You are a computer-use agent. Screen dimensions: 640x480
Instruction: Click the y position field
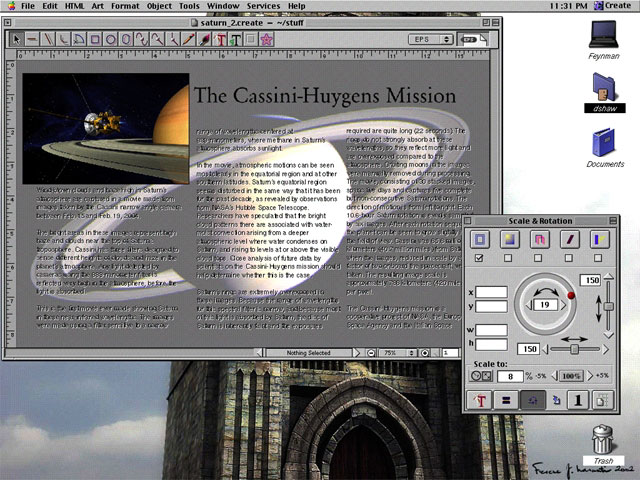click(x=491, y=306)
